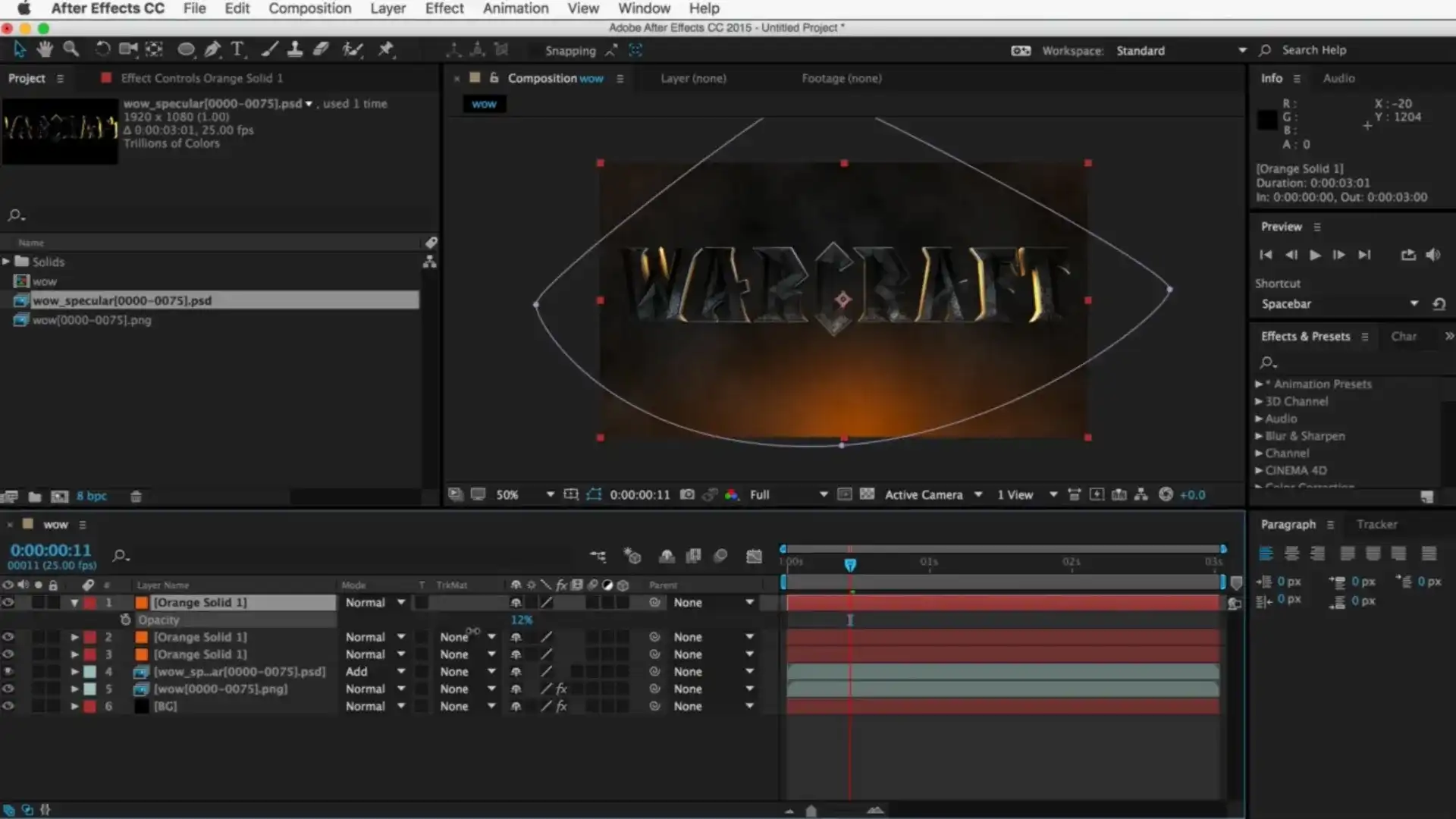1456x819 pixels.
Task: Play the composition preview
Action: click(x=1315, y=256)
